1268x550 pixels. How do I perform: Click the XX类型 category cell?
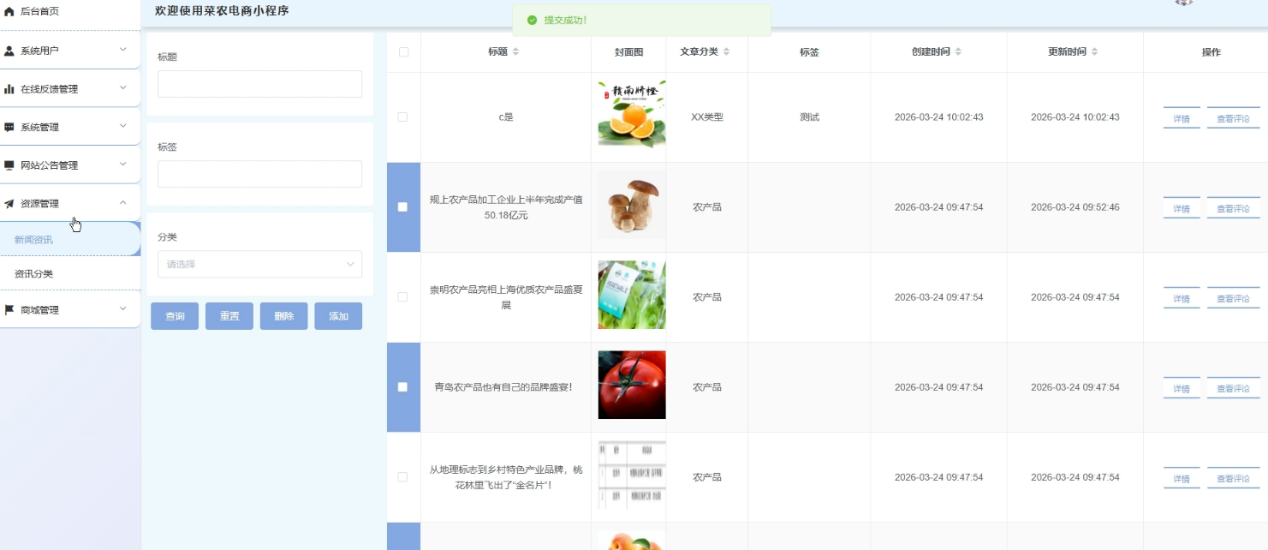pos(707,117)
